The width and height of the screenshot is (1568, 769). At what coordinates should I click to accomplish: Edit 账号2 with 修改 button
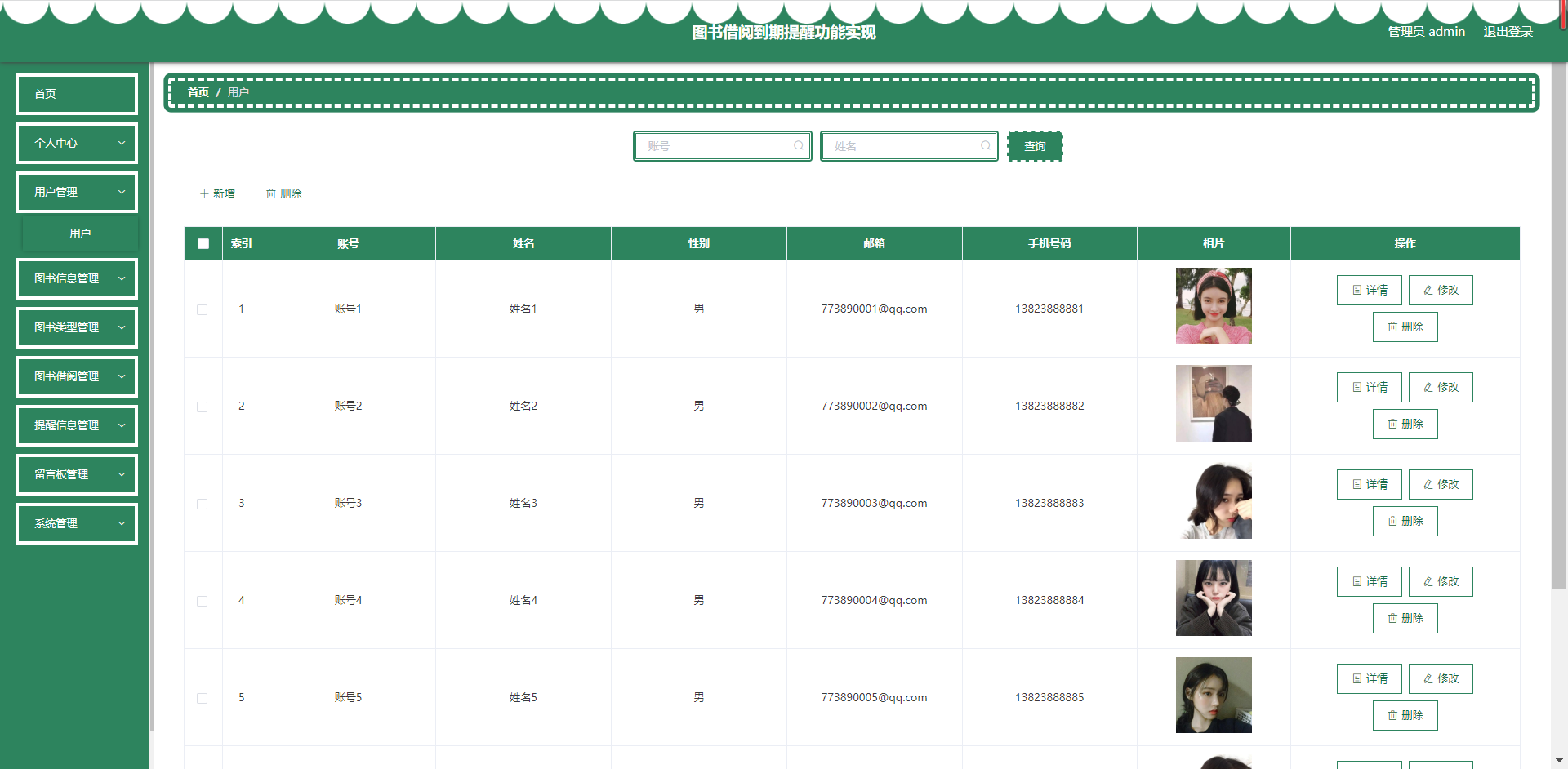coord(1441,387)
